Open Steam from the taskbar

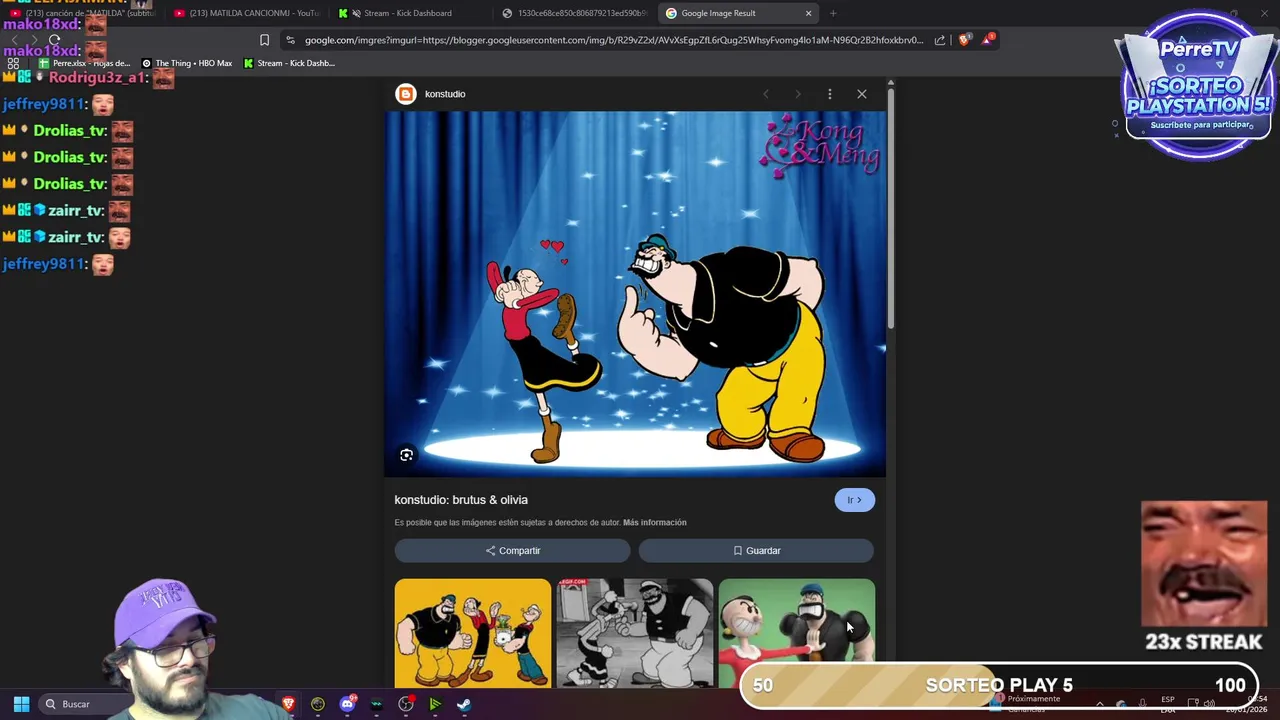pyautogui.click(x=464, y=704)
